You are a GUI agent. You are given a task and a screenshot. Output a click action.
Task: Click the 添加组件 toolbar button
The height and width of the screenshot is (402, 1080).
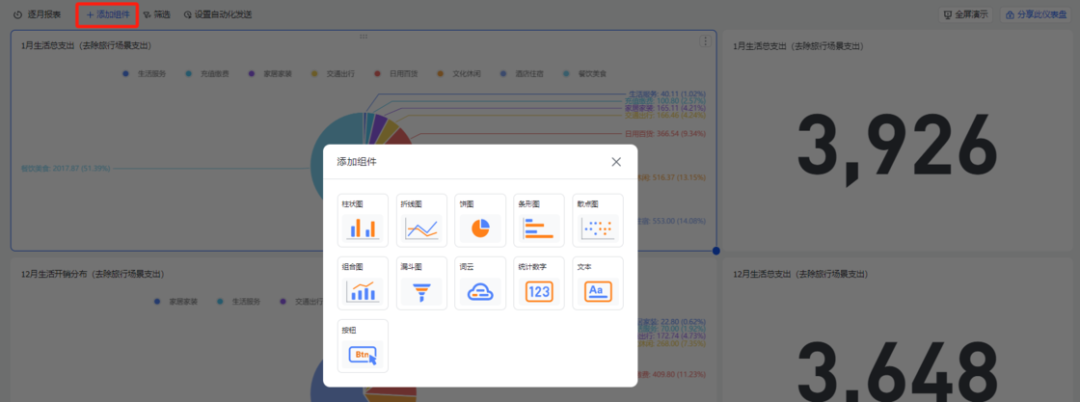coord(107,14)
